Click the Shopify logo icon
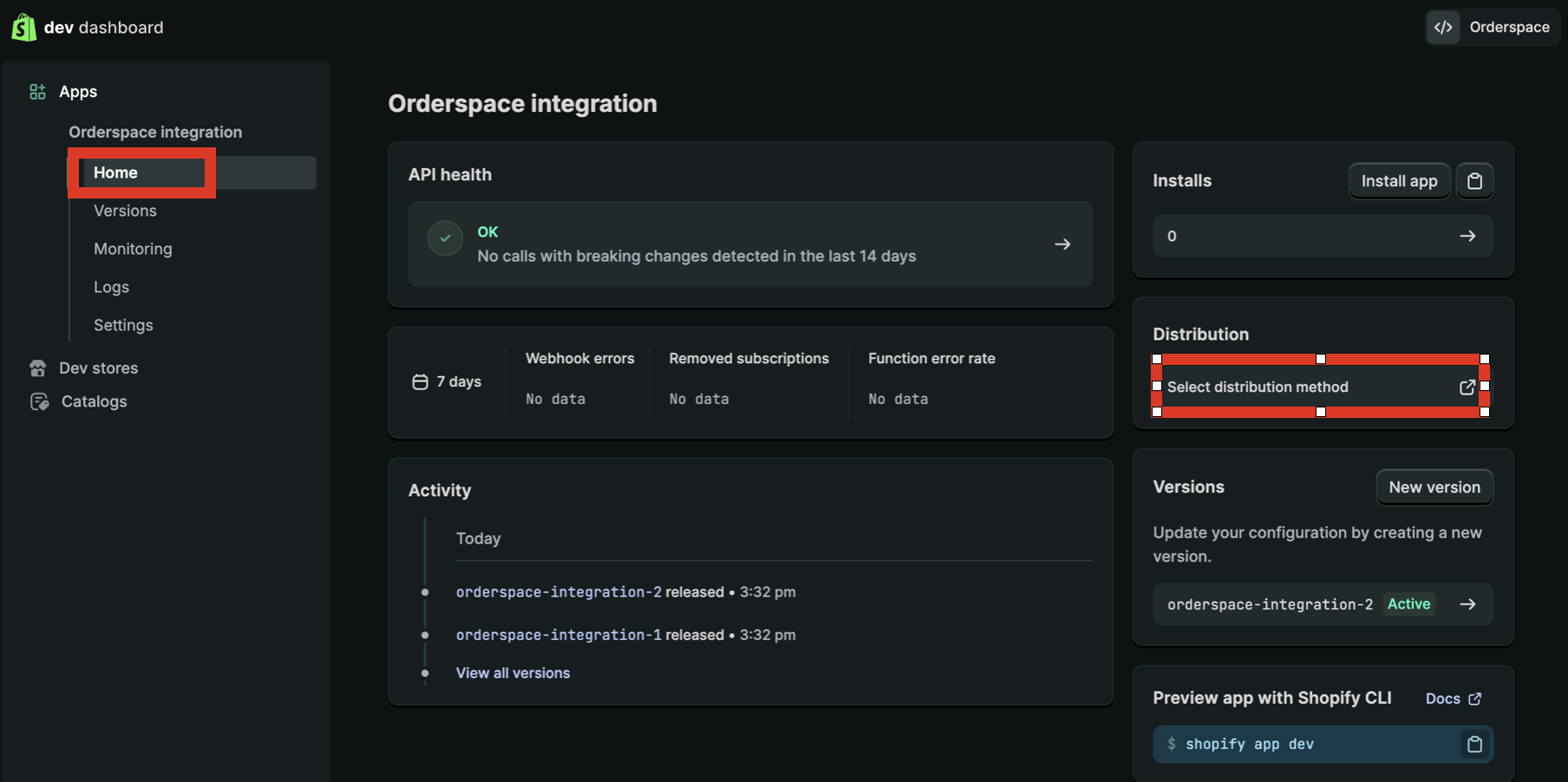Viewport: 1568px width, 782px height. tap(23, 27)
